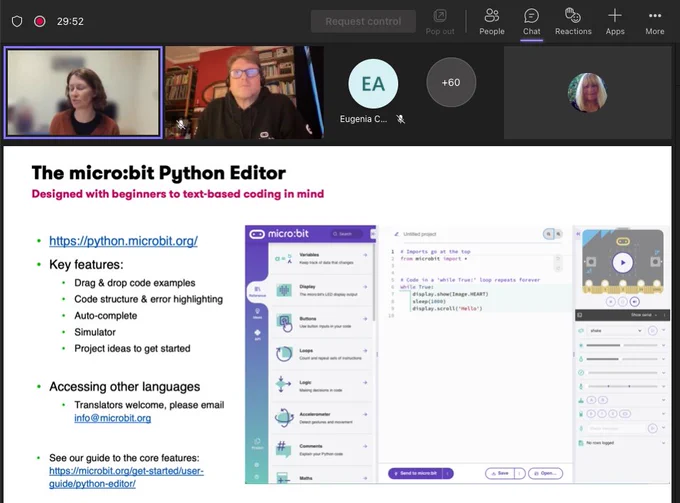Click the Comments hash icon

tap(283, 449)
